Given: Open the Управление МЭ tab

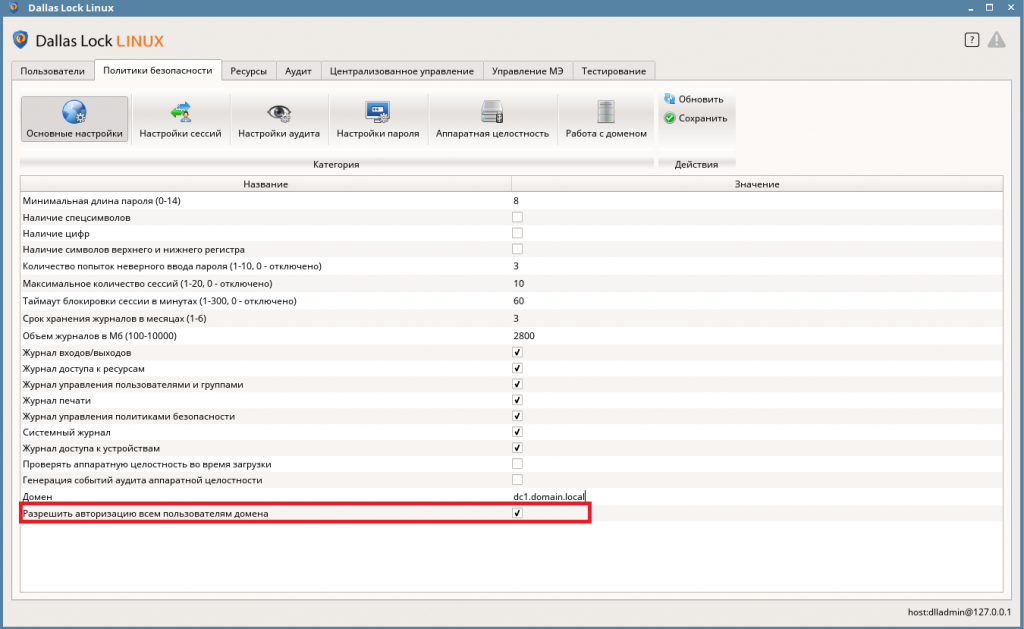Looking at the screenshot, I should point(527,71).
